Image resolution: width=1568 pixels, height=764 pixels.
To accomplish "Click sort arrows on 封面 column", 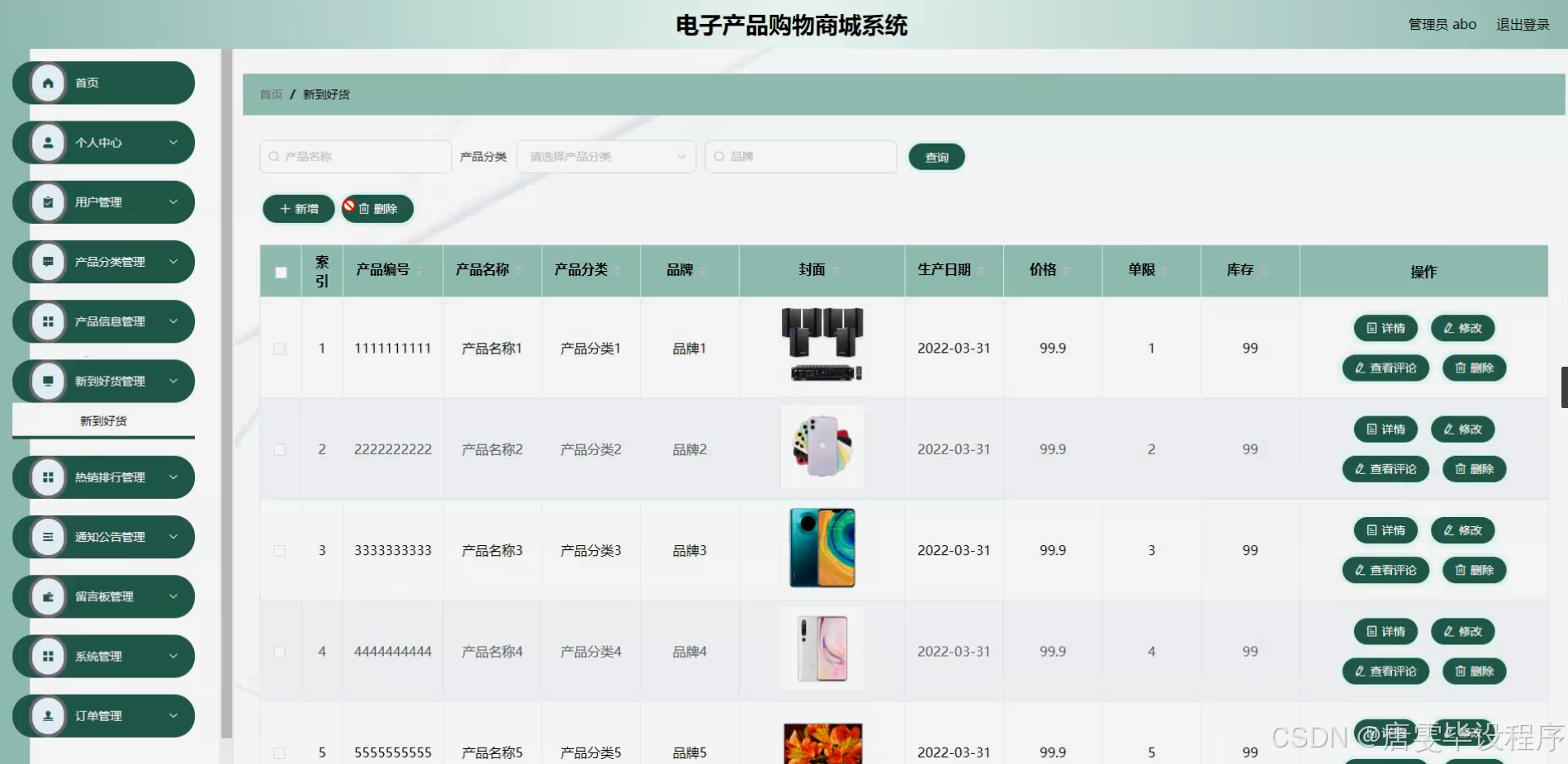I will [836, 270].
